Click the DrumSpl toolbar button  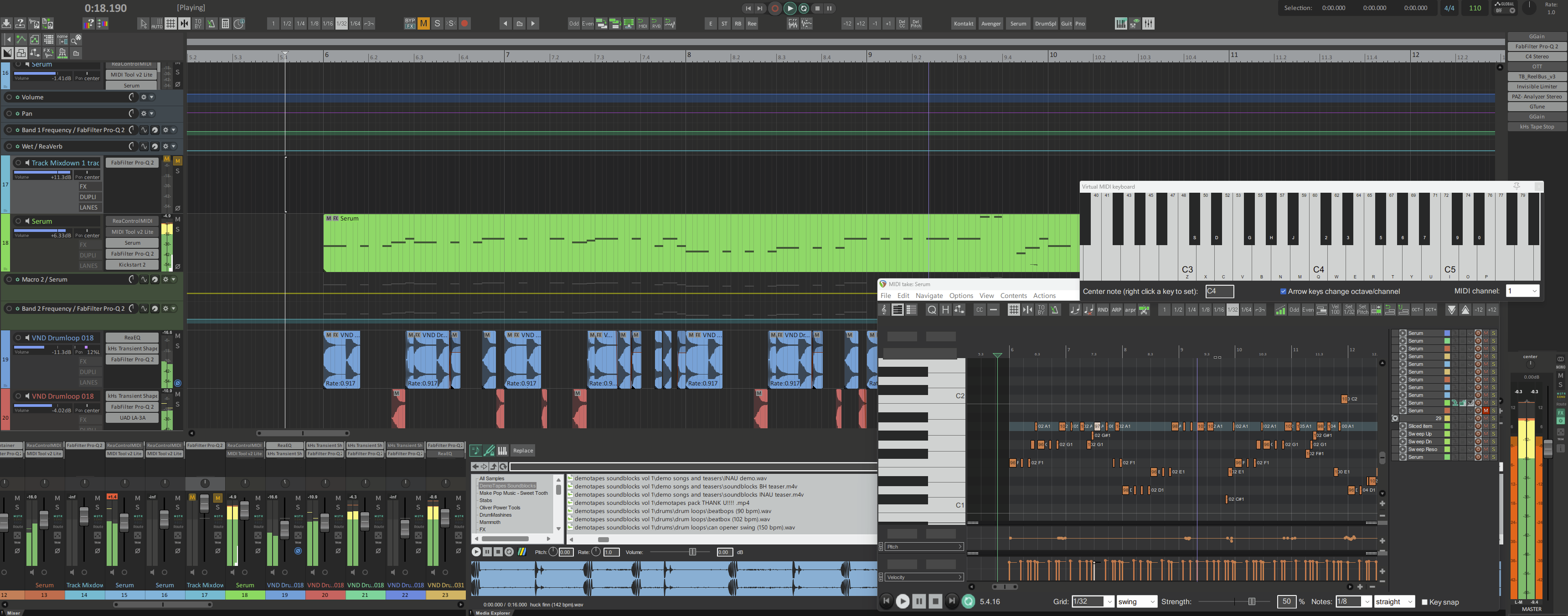pyautogui.click(x=1045, y=24)
